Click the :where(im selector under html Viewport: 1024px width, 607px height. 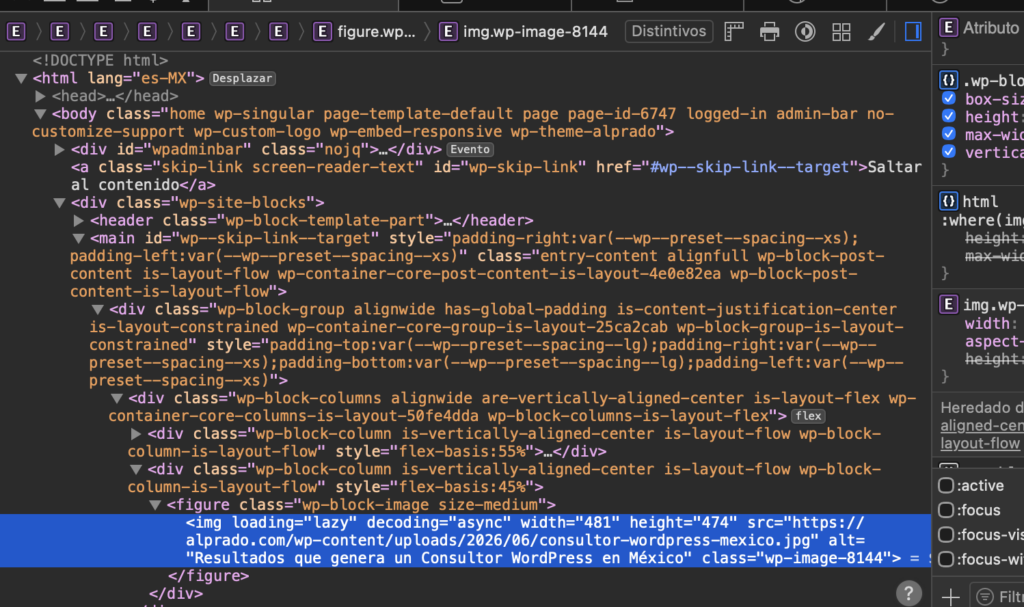point(982,220)
